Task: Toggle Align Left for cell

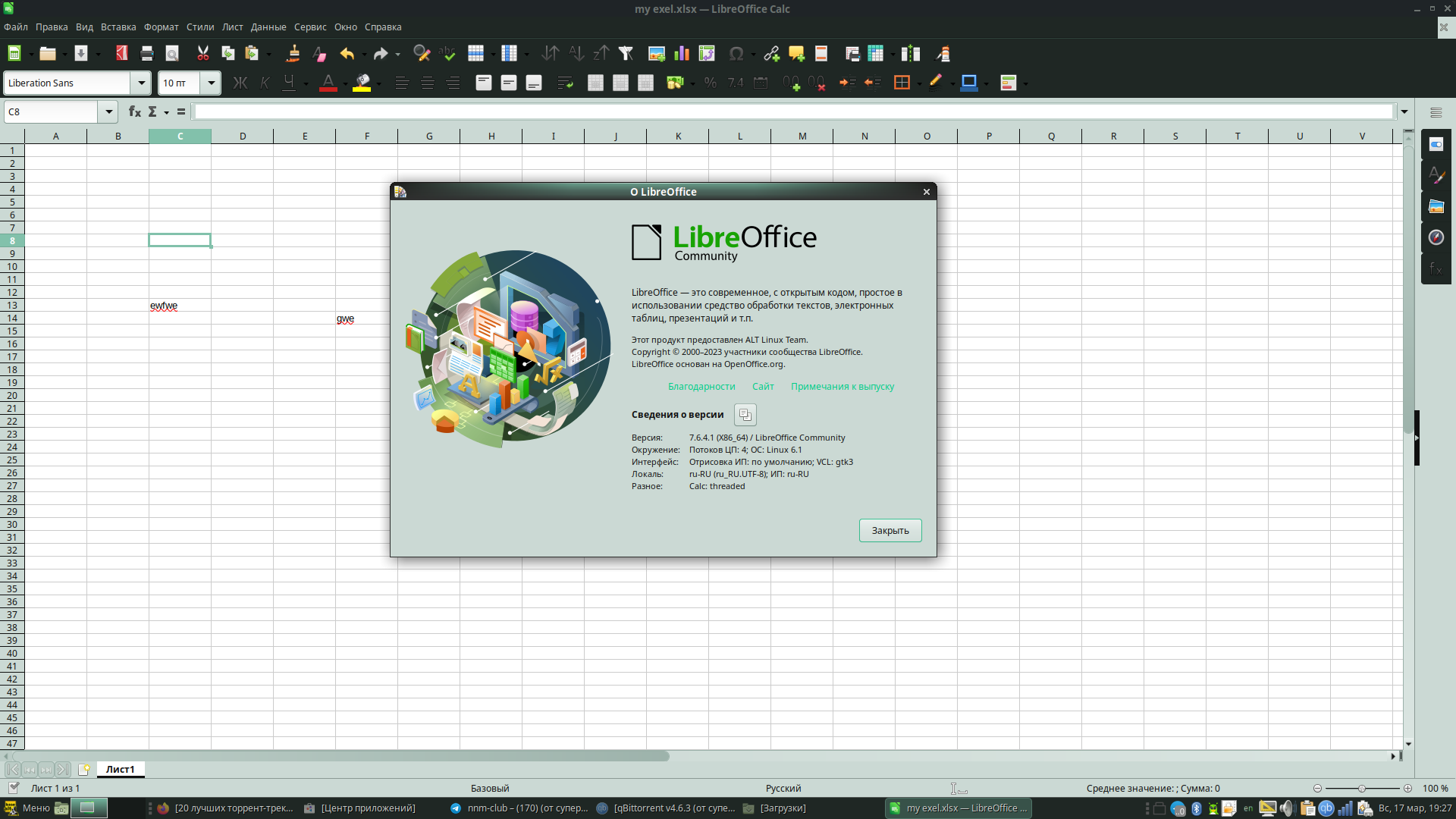Action: click(x=402, y=83)
